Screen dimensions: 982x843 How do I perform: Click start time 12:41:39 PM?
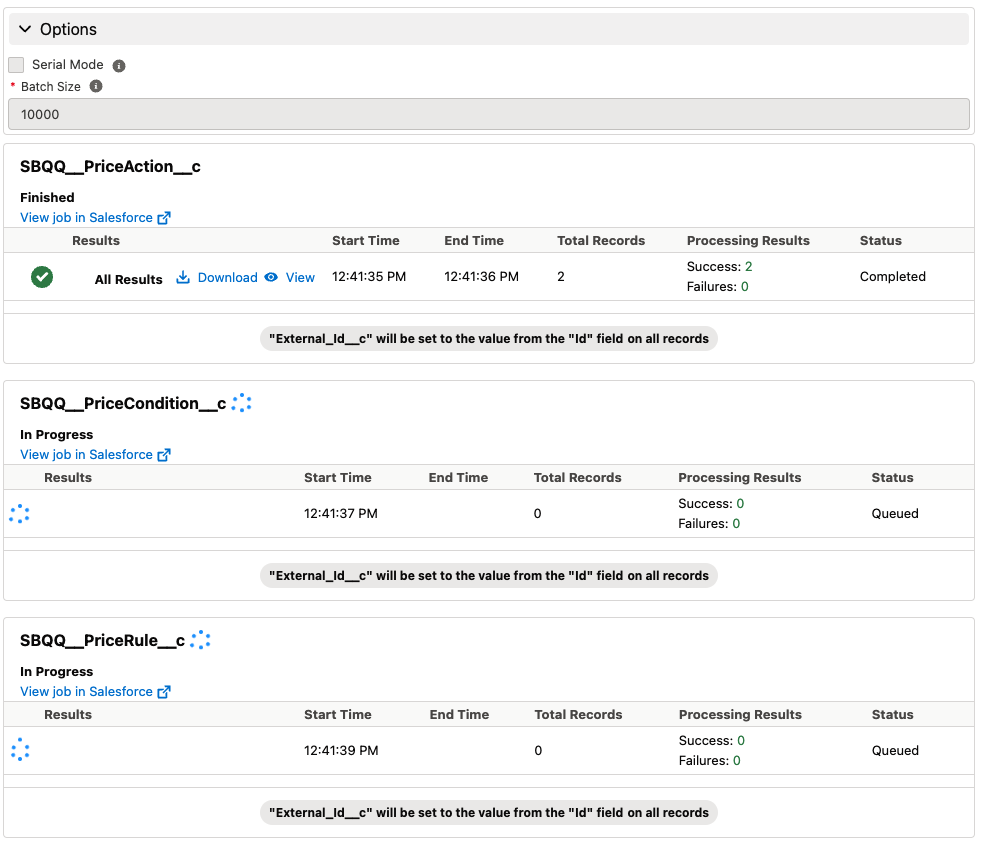click(x=341, y=750)
